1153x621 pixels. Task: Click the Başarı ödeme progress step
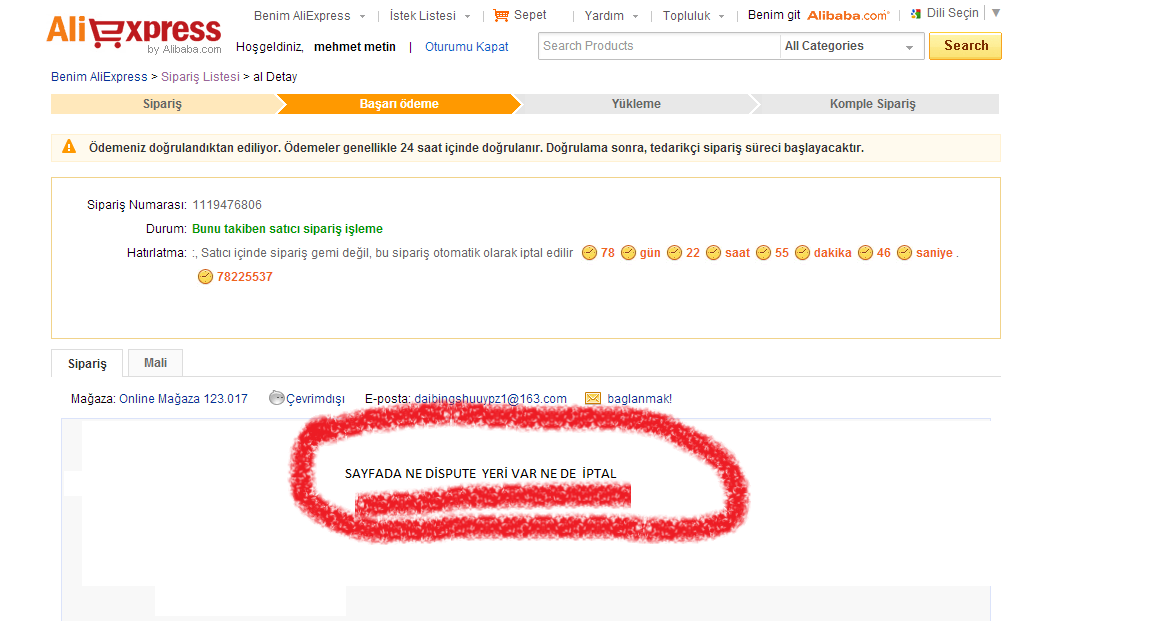coord(399,104)
